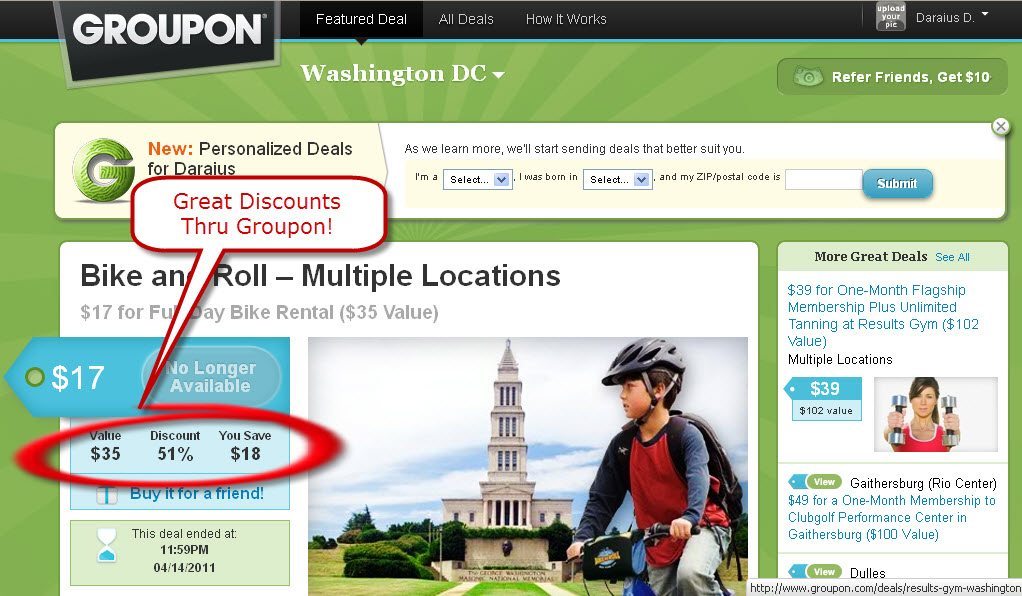Open the I'm a gender dropdown
The height and width of the screenshot is (596, 1022).
click(x=477, y=179)
